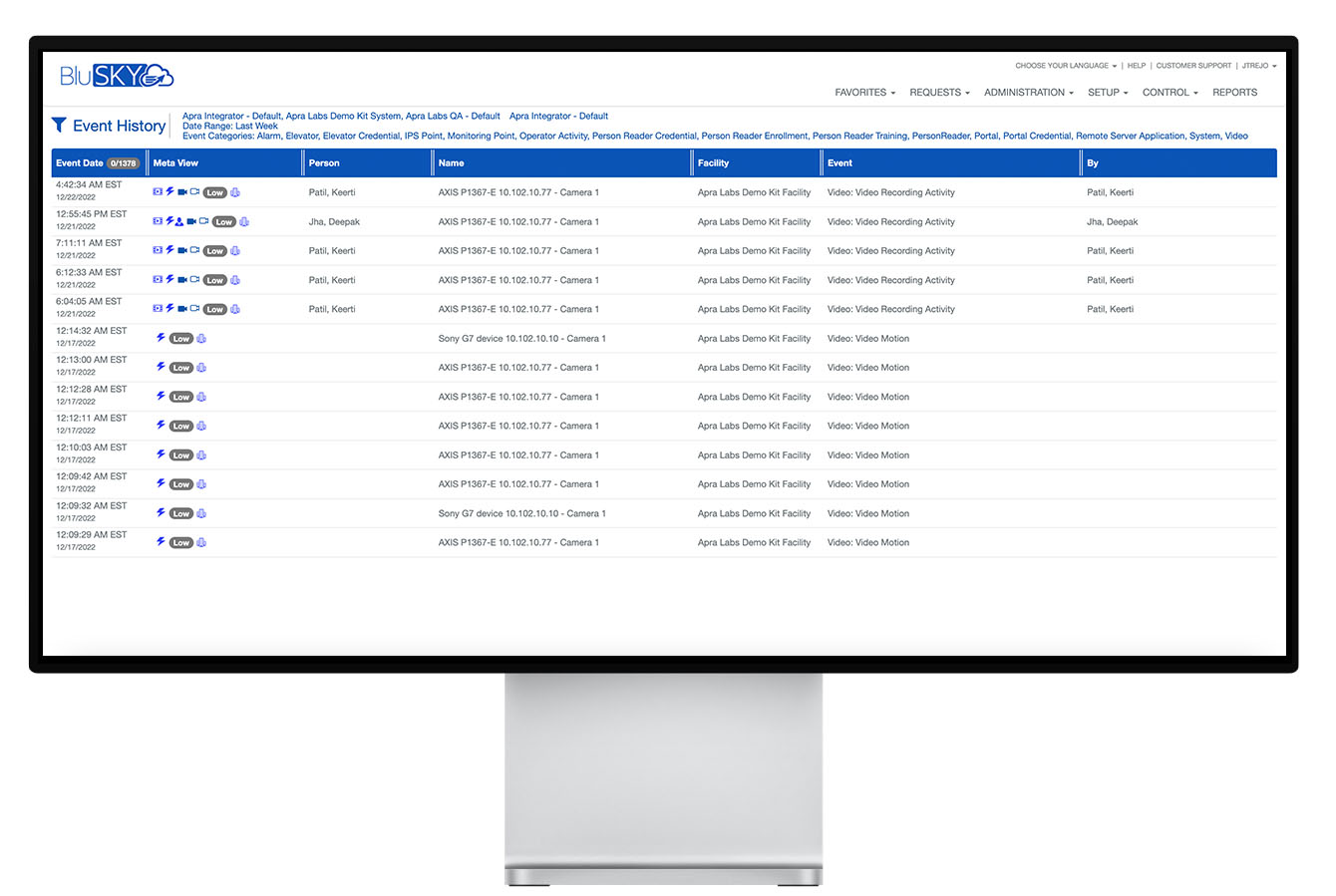This screenshot has height=896, width=1336.
Task: Open the Control menu
Action: pos(1170,93)
